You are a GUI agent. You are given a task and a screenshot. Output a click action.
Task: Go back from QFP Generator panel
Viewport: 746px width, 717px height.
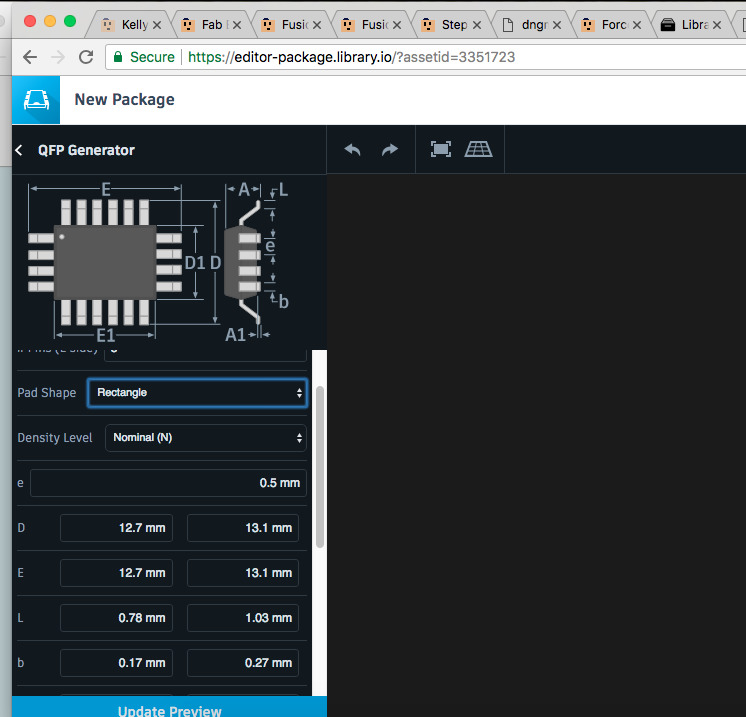click(19, 150)
